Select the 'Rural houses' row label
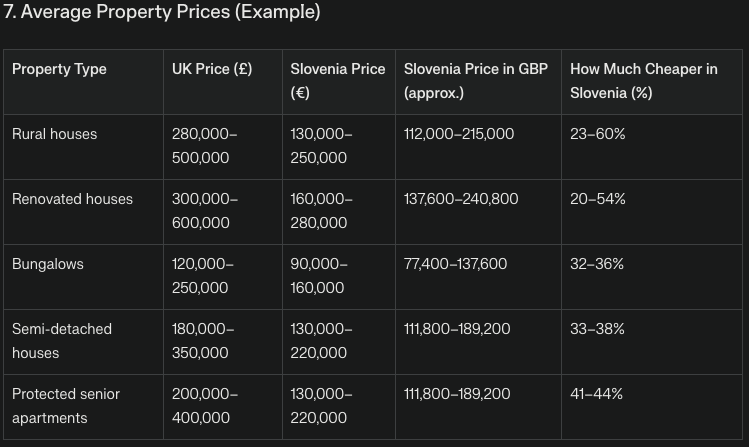This screenshot has width=749, height=447. click(54, 134)
